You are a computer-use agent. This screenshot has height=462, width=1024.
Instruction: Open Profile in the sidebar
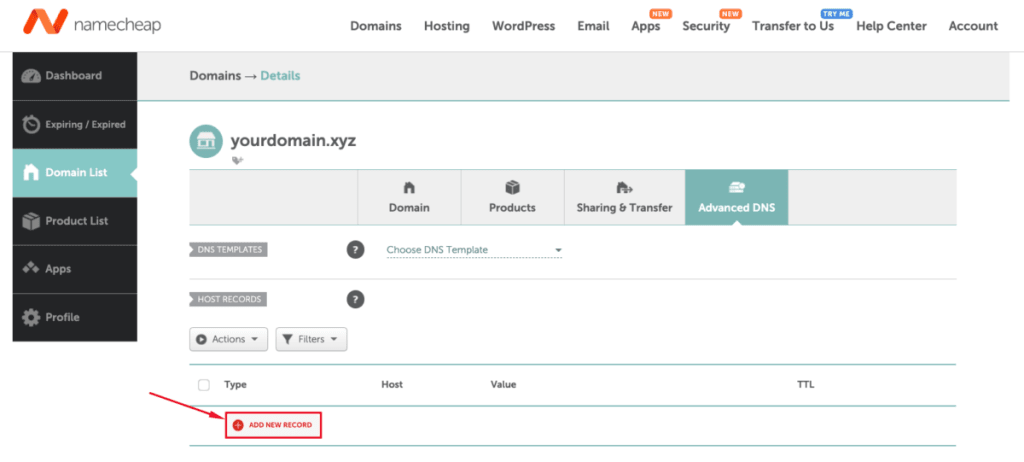[74, 318]
